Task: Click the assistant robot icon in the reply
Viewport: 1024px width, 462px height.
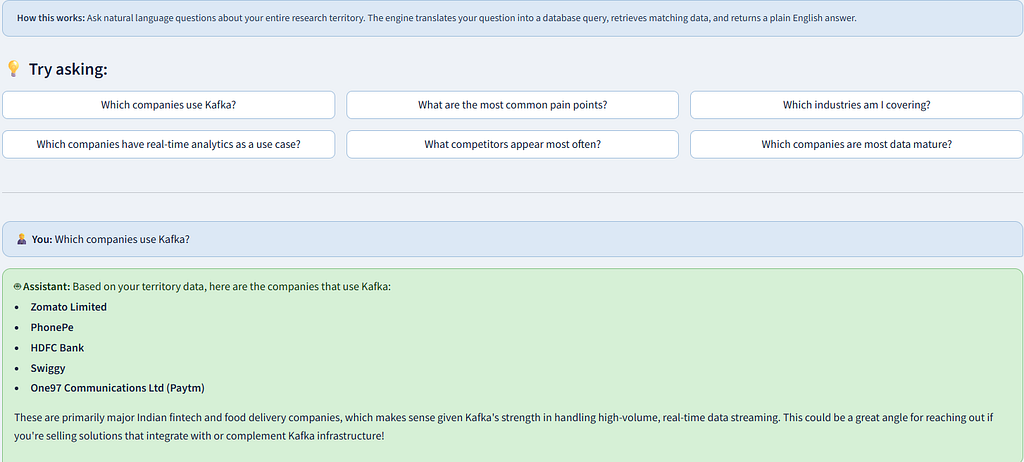Action: [x=17, y=287]
